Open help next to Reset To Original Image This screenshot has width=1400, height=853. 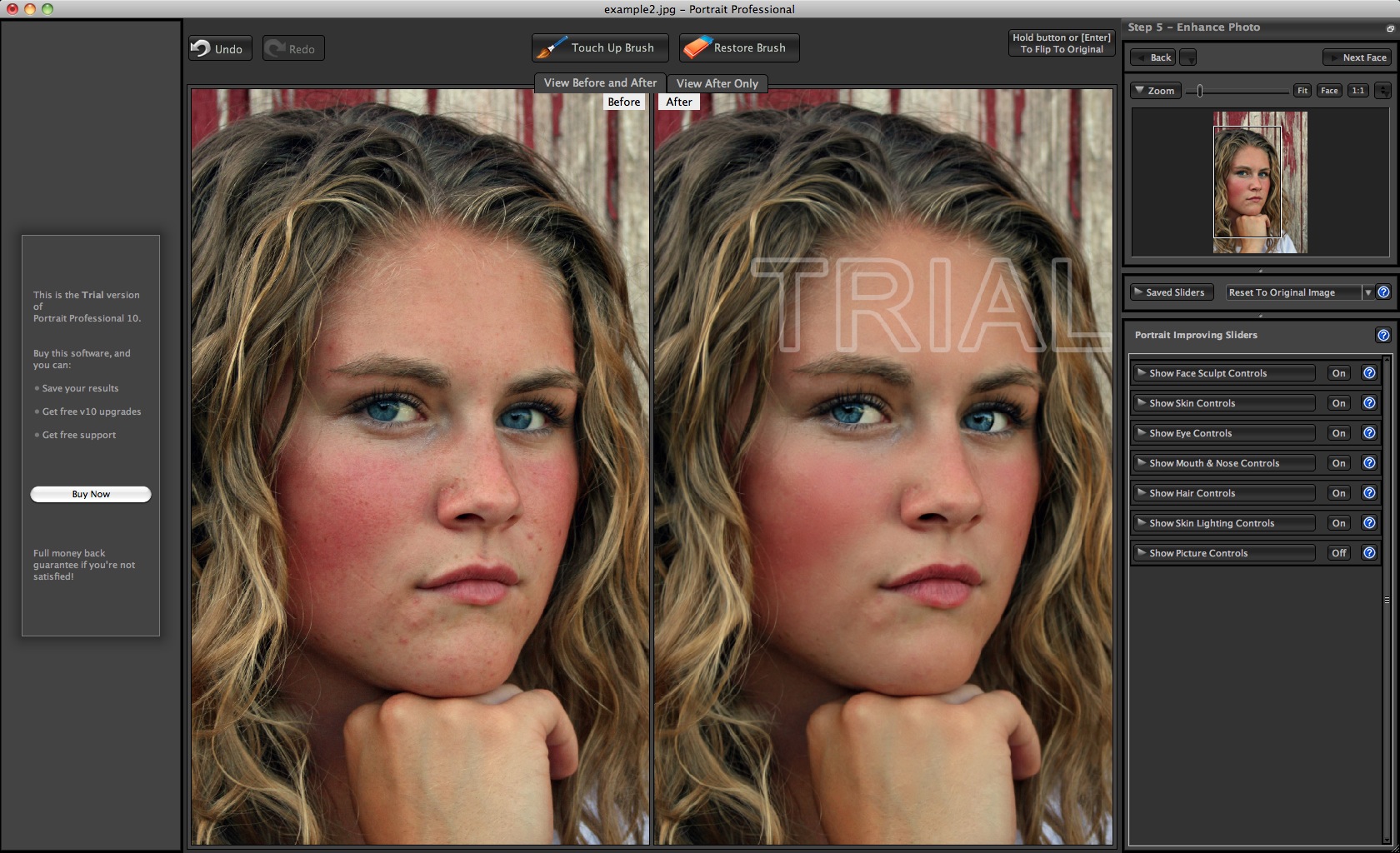(1384, 292)
